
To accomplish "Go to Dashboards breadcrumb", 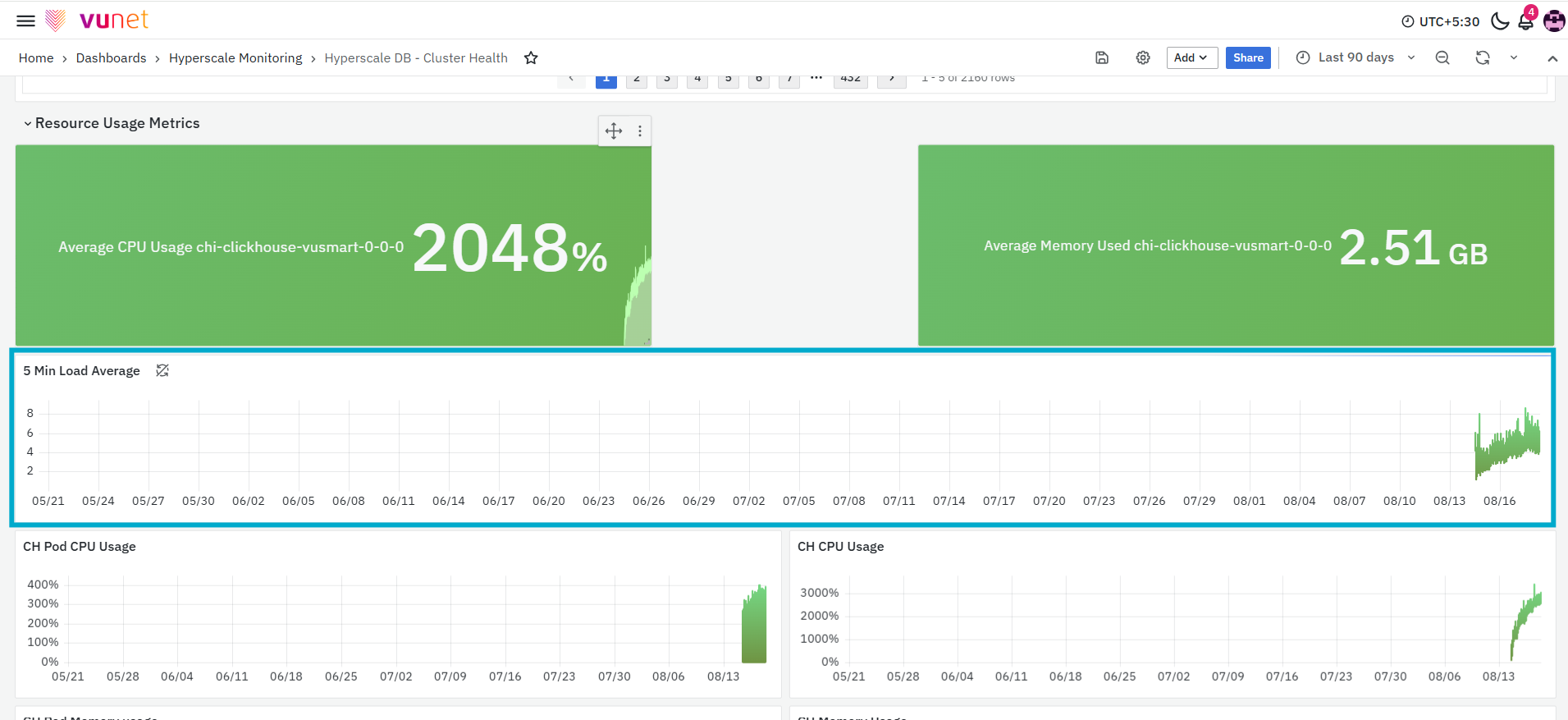I will point(111,57).
